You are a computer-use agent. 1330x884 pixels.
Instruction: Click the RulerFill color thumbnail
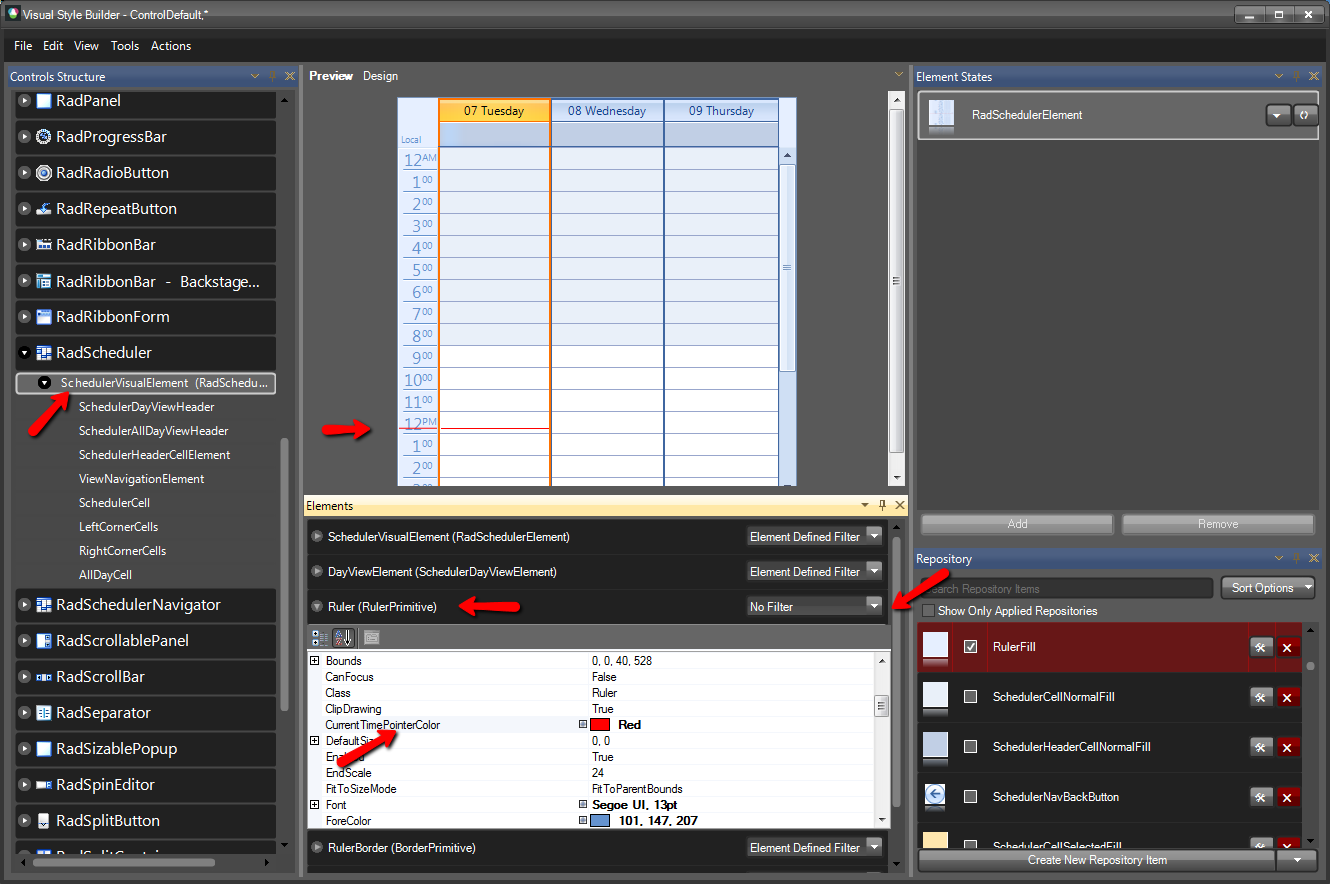click(x=935, y=647)
